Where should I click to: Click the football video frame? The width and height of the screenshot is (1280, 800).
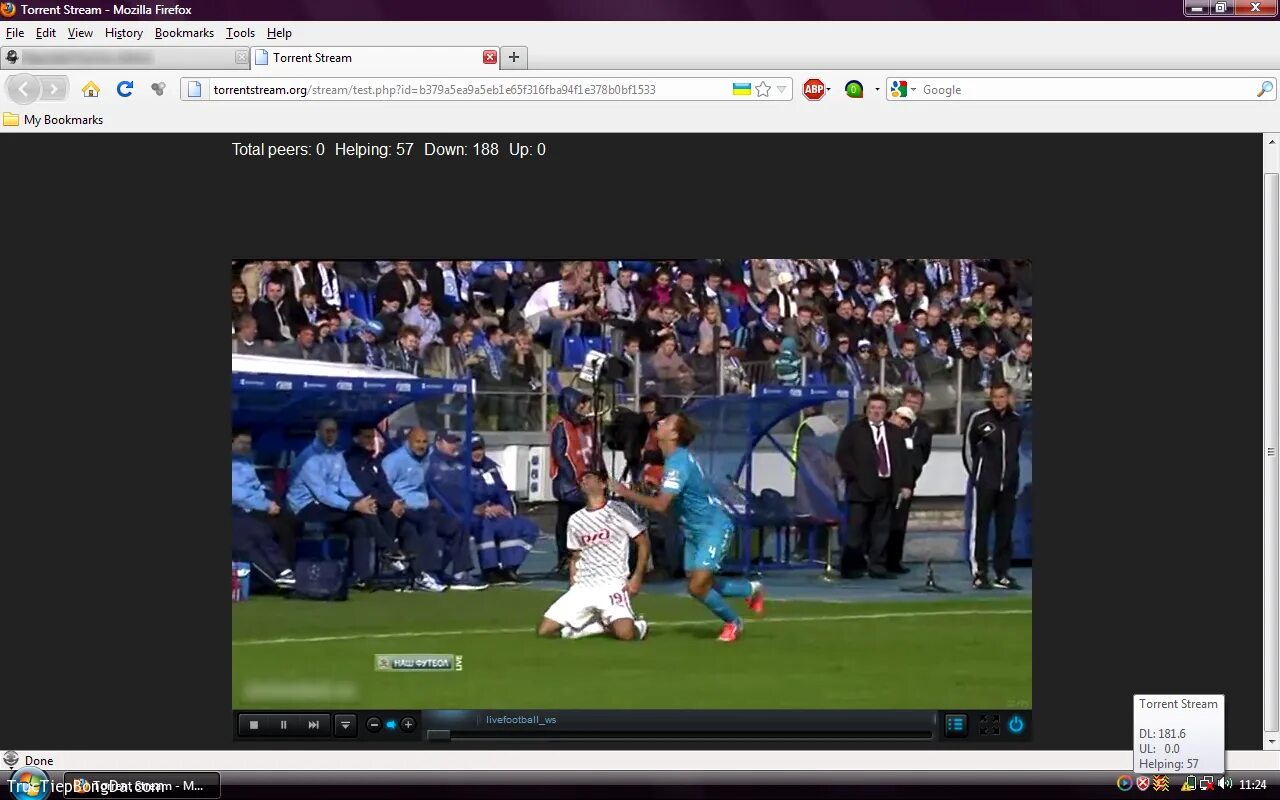pyautogui.click(x=632, y=485)
